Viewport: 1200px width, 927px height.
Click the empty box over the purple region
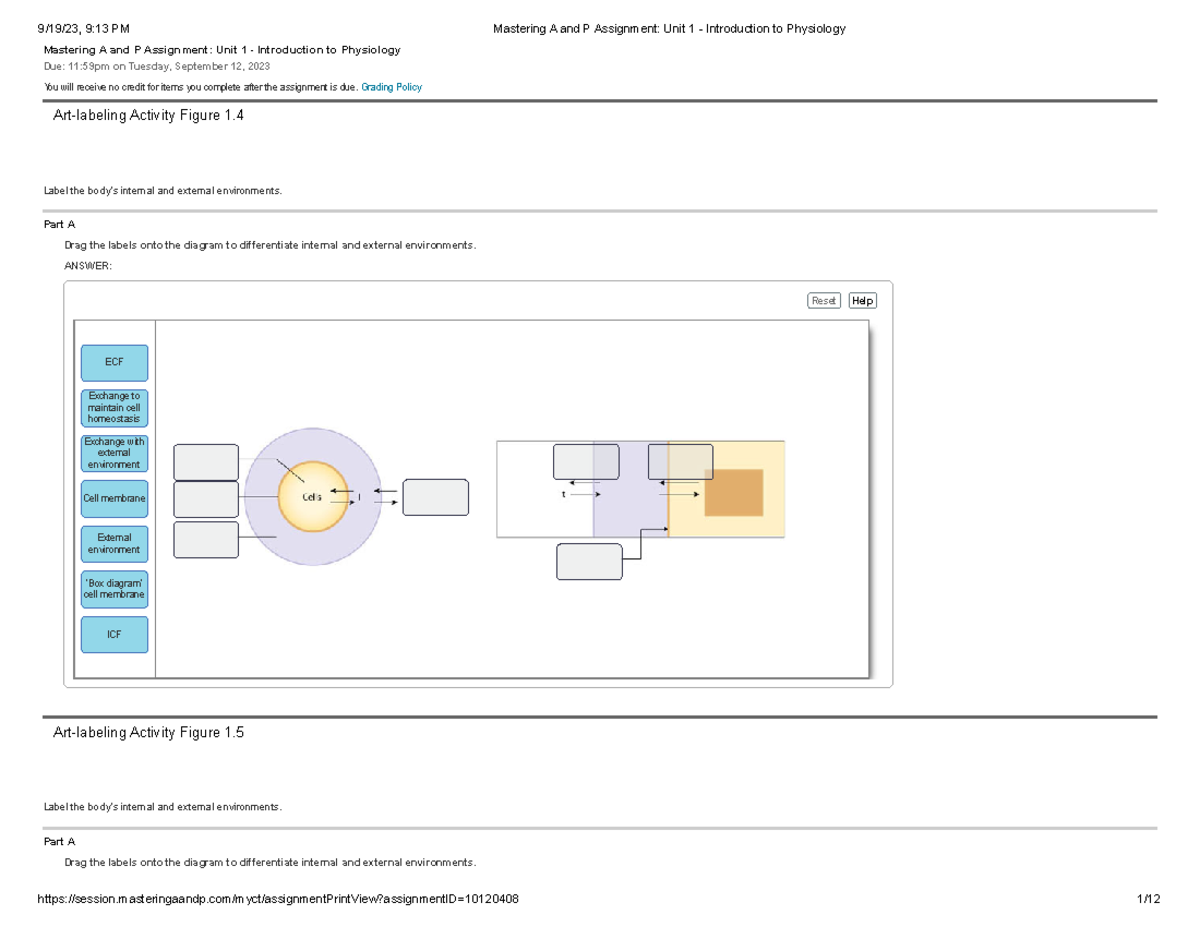(x=586, y=462)
